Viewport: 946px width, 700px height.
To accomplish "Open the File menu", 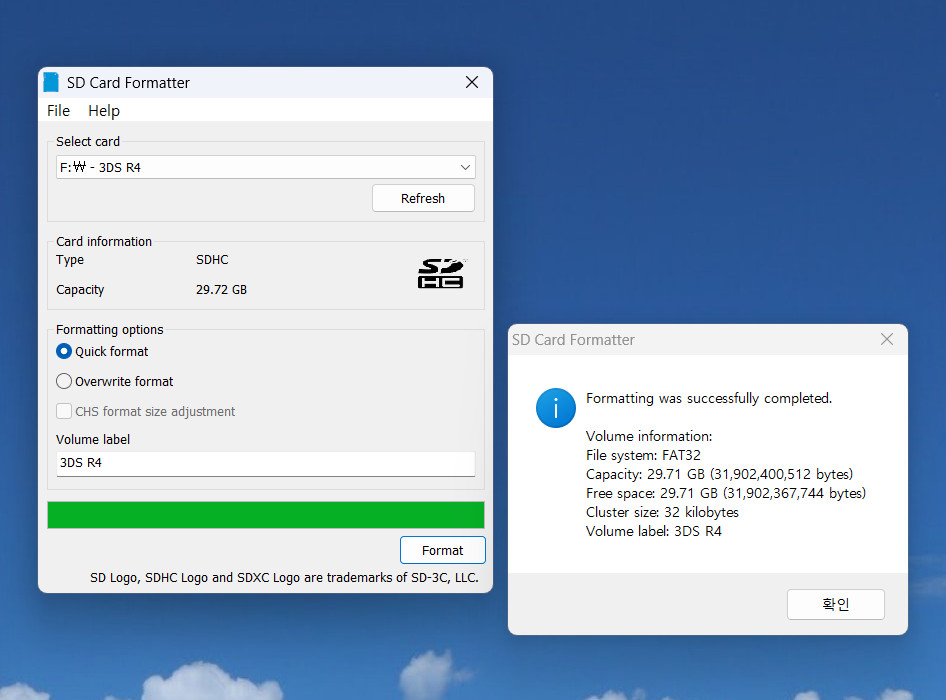I will point(59,110).
